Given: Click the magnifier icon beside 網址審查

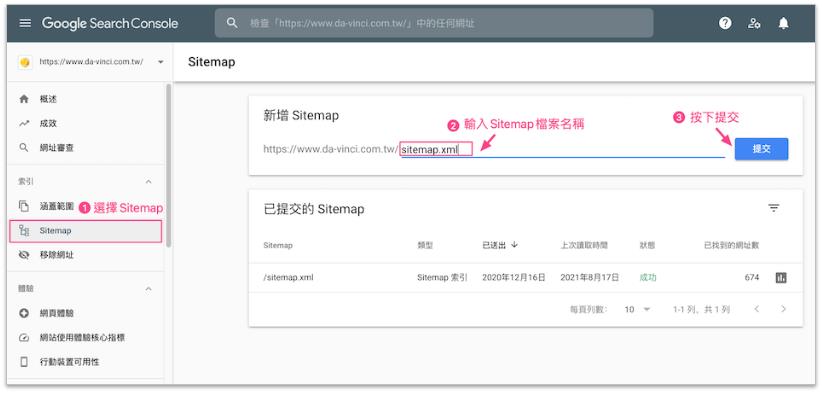Looking at the screenshot, I should (24, 148).
